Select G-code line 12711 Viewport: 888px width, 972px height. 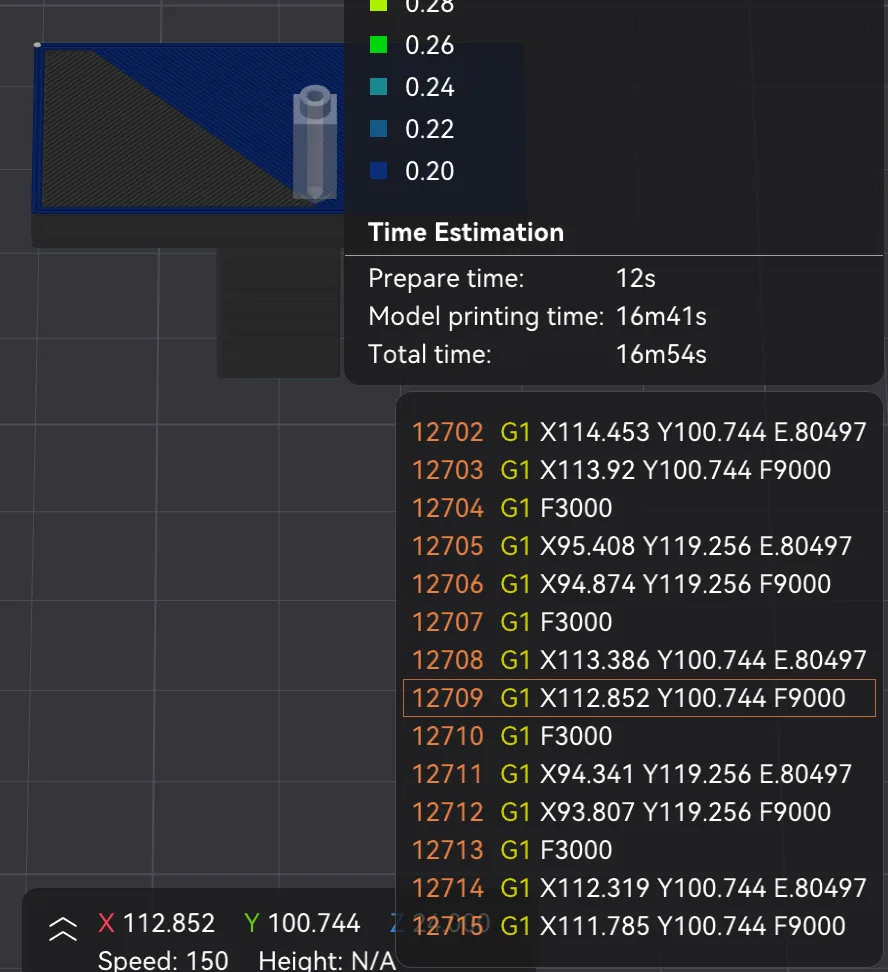click(x=639, y=774)
